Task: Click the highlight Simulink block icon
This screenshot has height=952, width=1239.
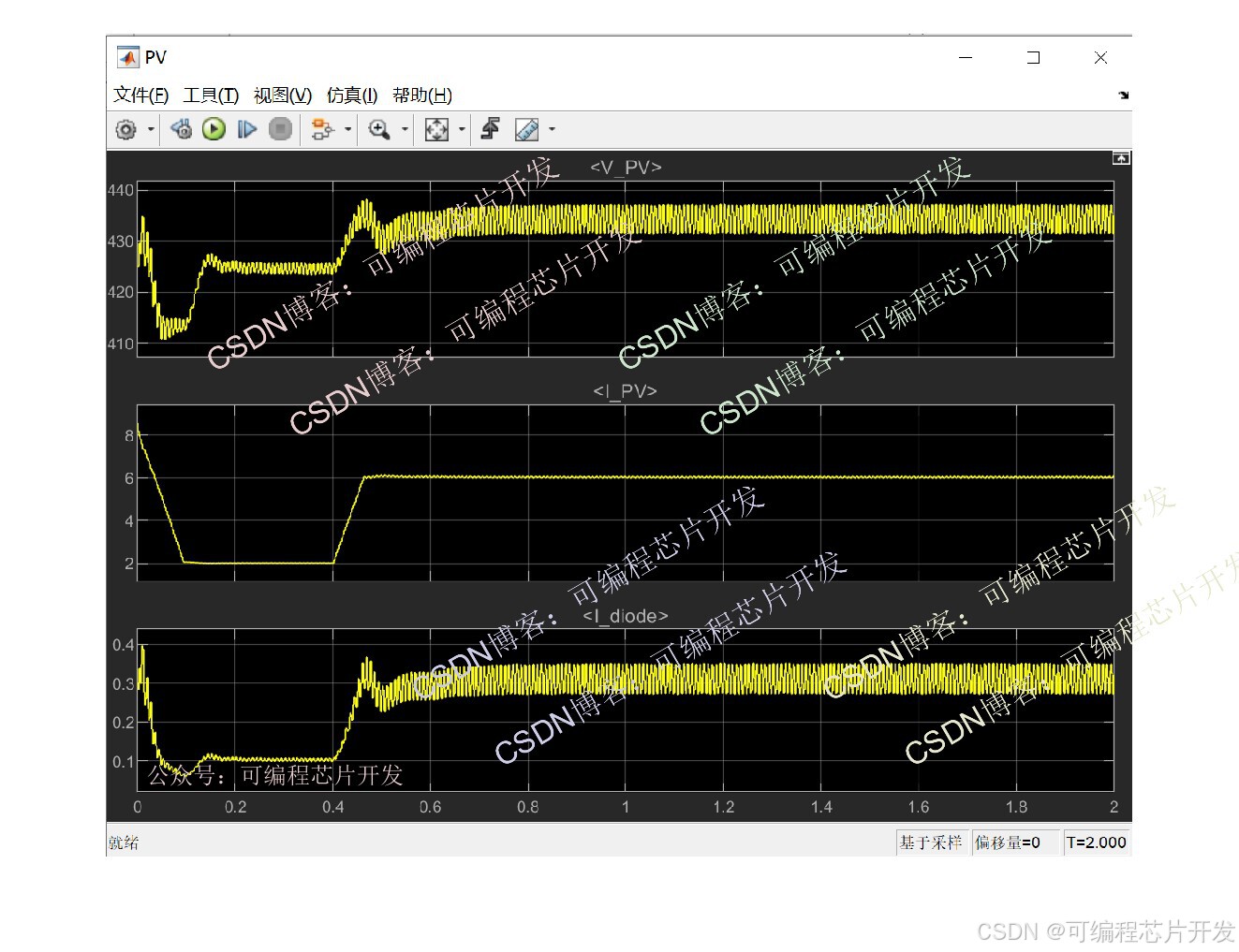Action: coord(322,129)
